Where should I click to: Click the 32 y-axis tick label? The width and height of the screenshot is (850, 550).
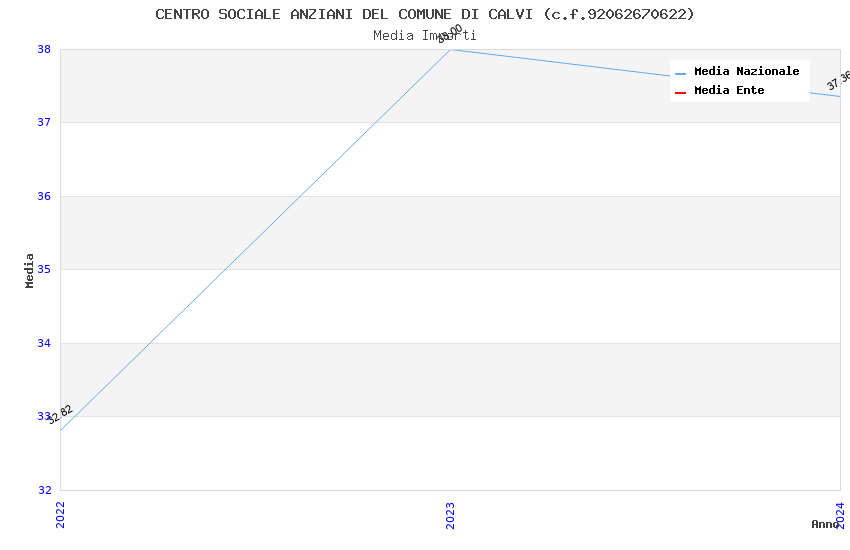pyautogui.click(x=44, y=490)
